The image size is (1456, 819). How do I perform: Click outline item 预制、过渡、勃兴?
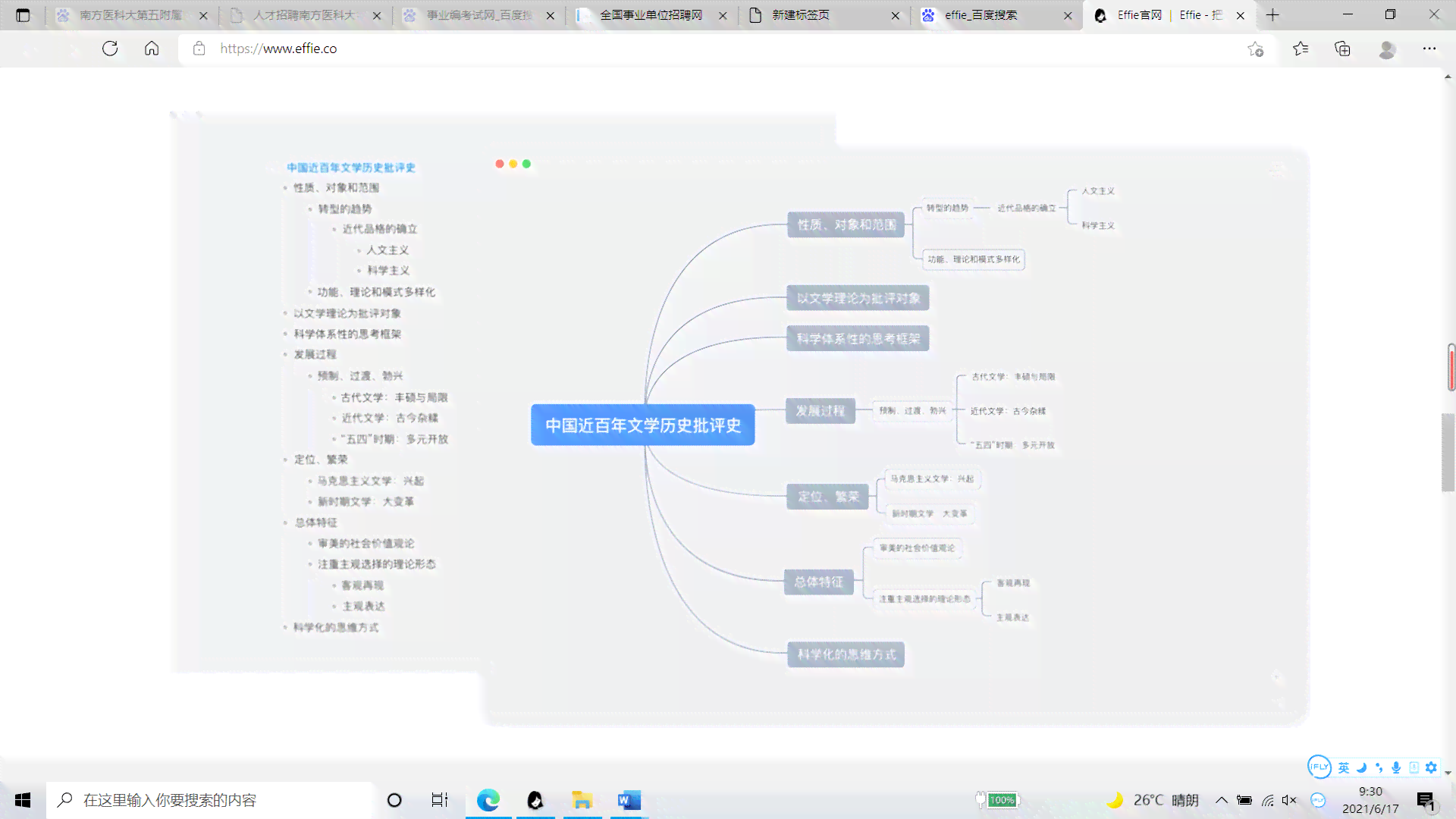[360, 375]
